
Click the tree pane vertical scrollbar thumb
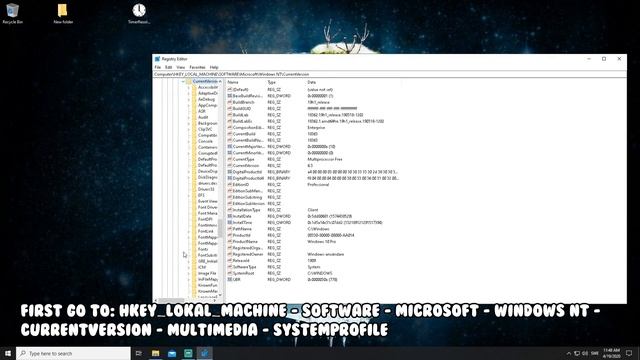(x=220, y=228)
